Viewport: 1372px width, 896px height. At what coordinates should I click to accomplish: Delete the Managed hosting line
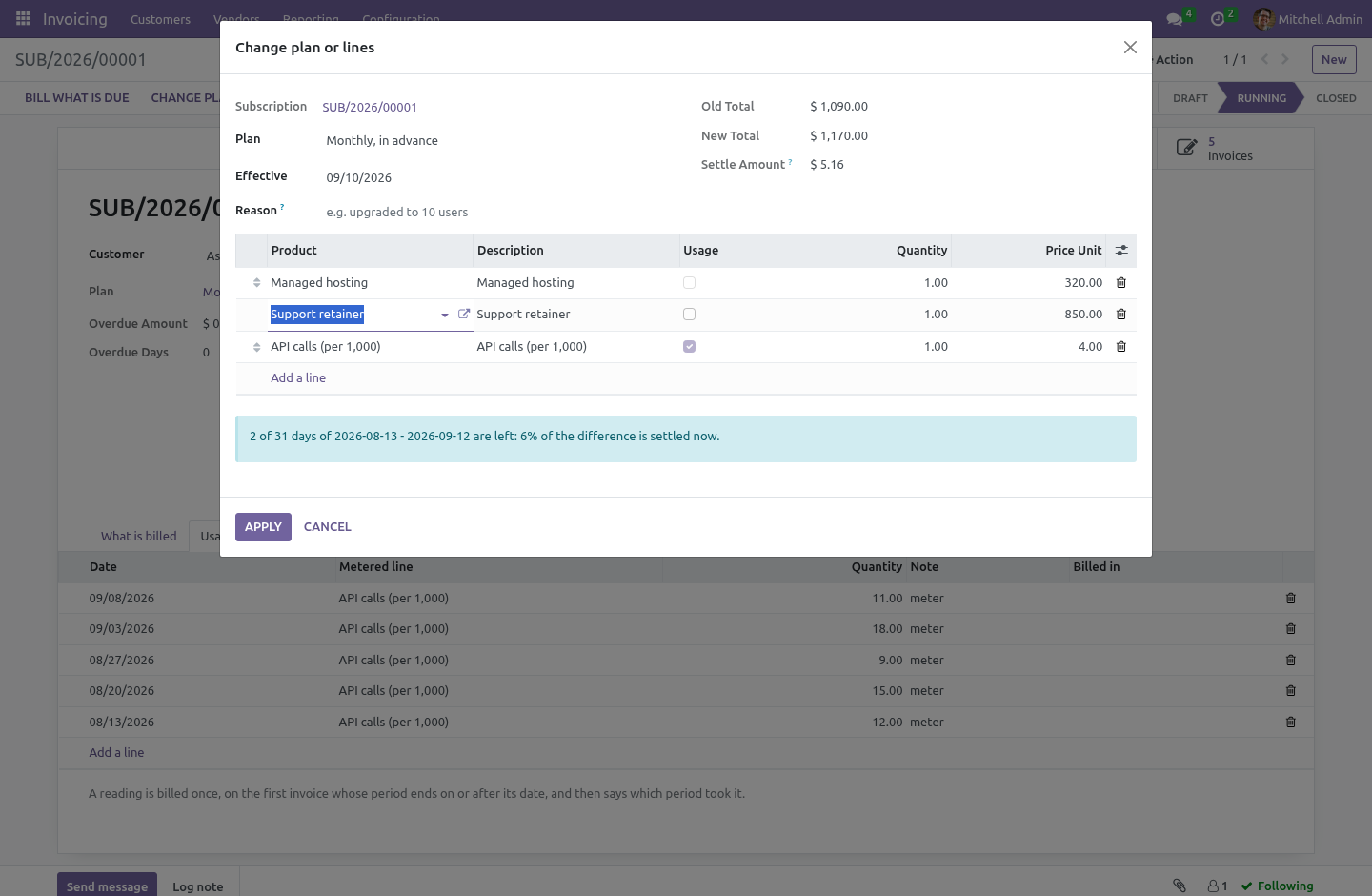1121,283
